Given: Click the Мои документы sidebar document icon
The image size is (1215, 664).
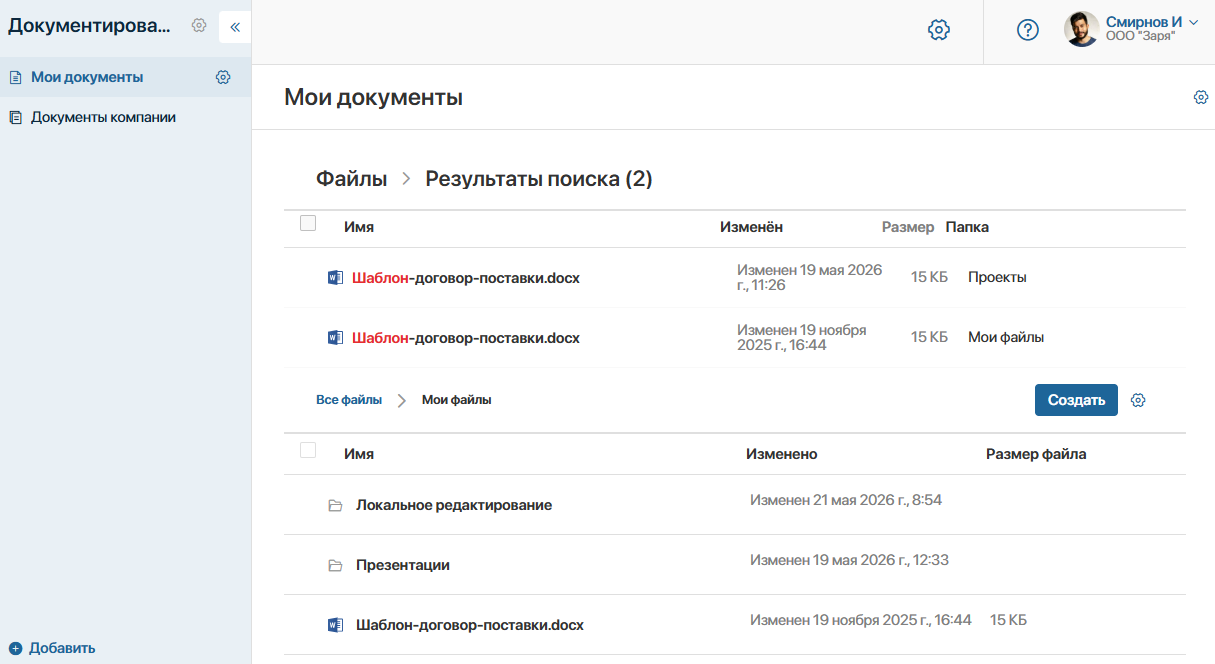Looking at the screenshot, I should point(15,77).
